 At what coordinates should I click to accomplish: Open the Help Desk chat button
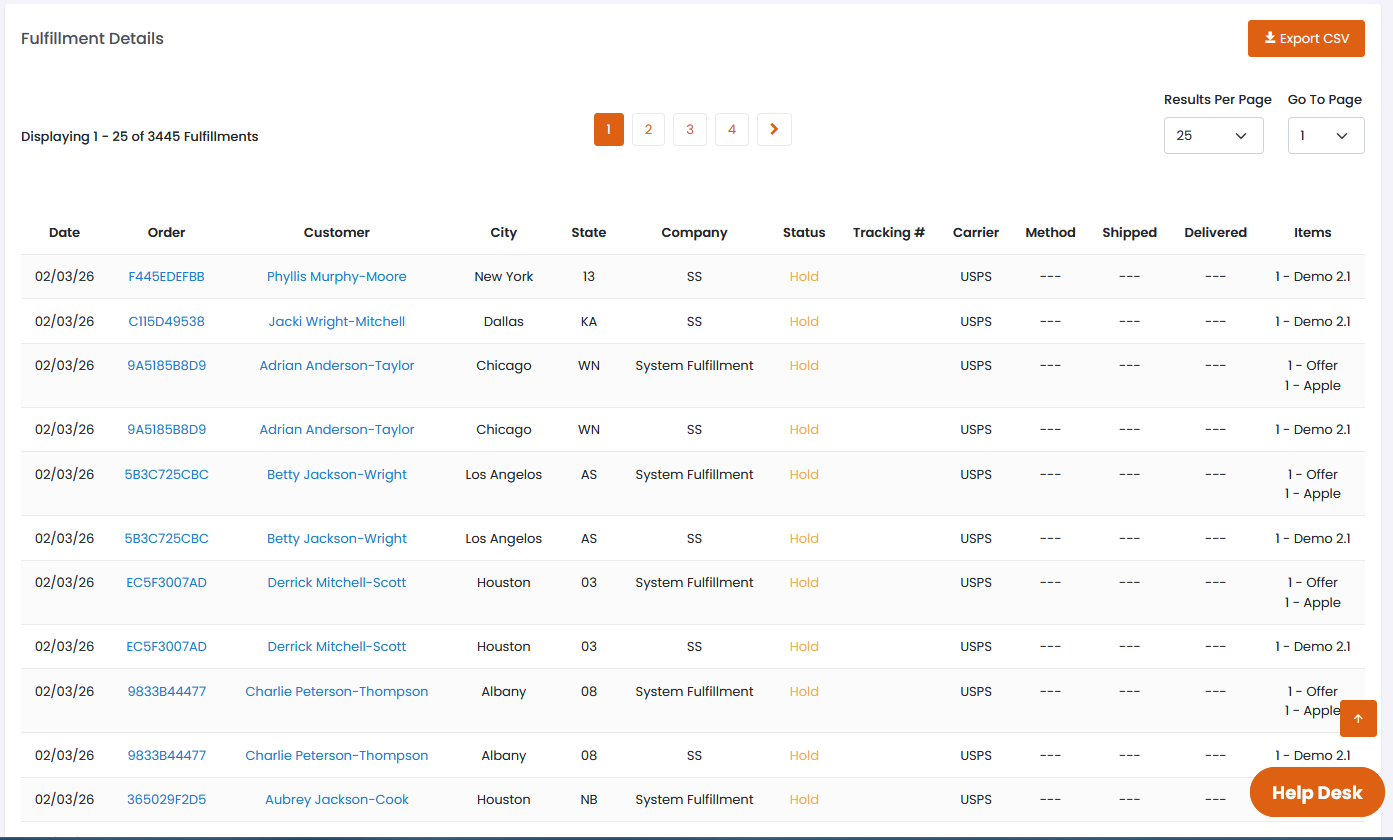coord(1316,793)
